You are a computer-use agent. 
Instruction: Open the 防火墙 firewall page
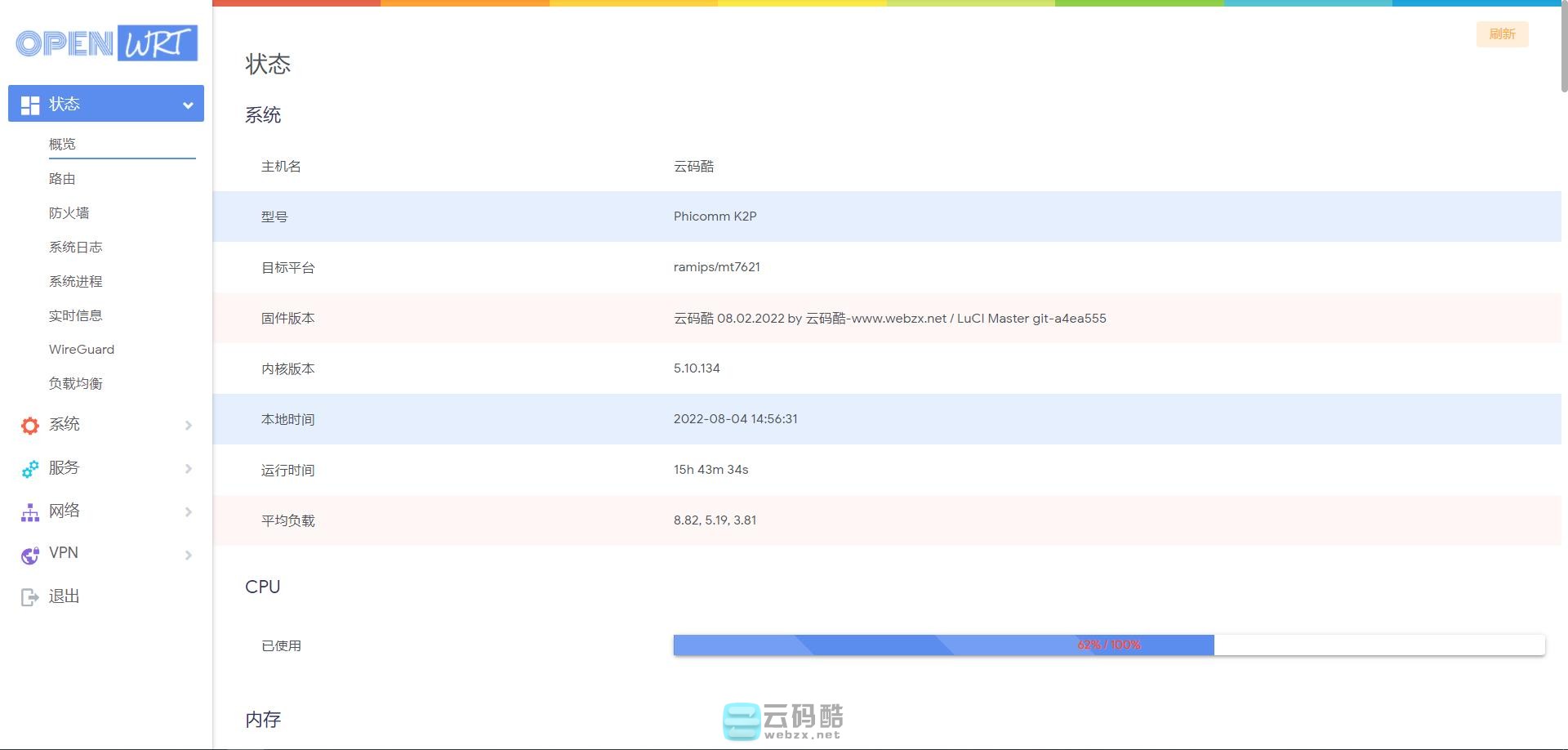coord(69,212)
